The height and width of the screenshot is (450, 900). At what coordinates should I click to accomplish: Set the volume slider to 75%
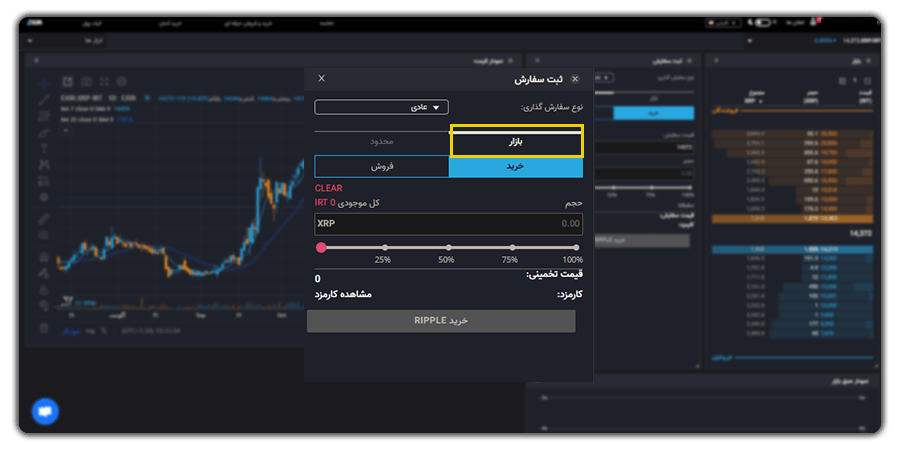(512, 247)
